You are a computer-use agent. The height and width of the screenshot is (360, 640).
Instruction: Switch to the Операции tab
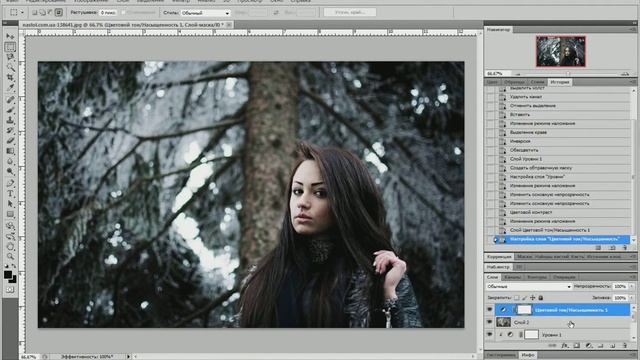(x=564, y=277)
